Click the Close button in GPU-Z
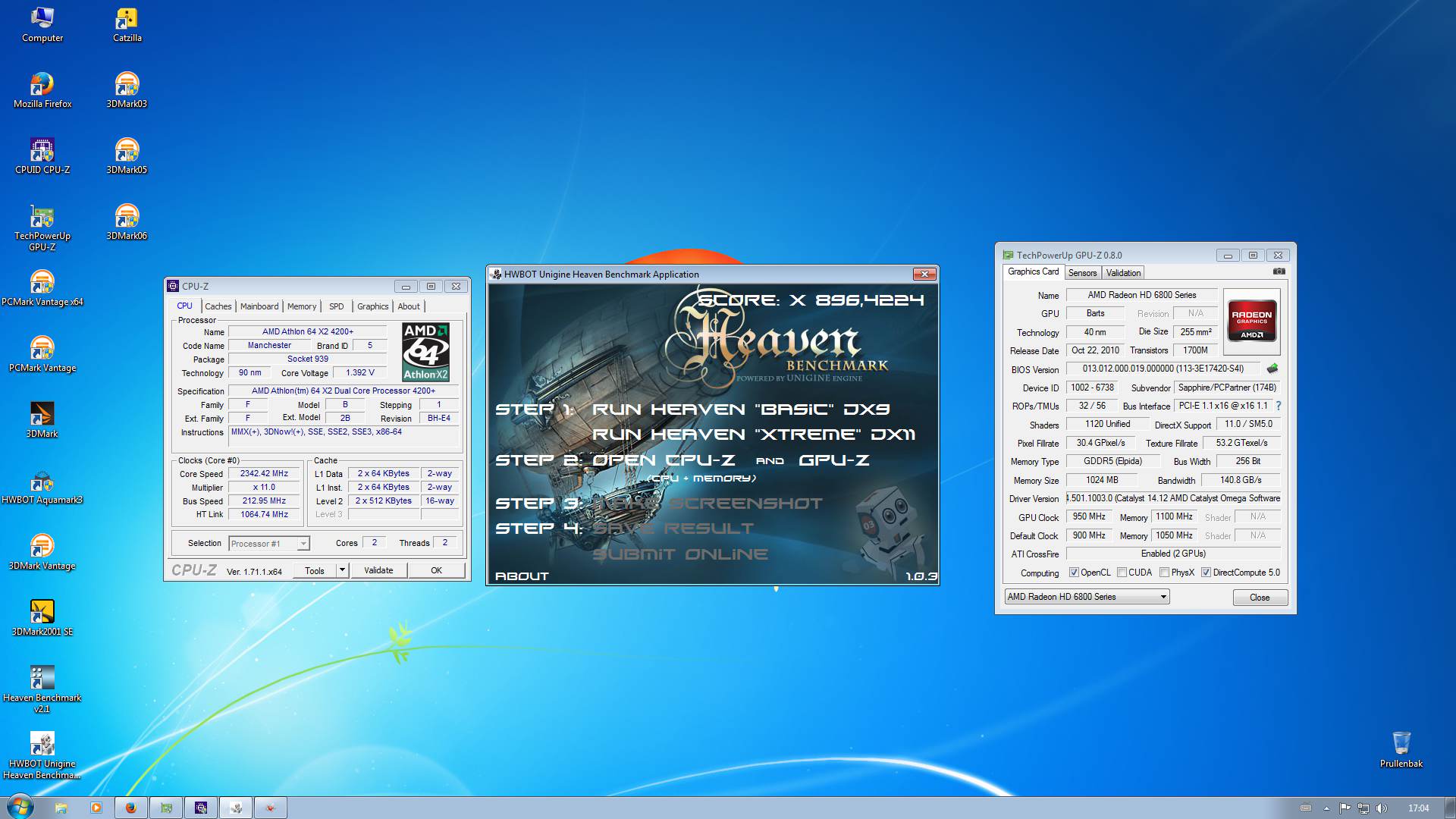Image resolution: width=1456 pixels, height=819 pixels. (1260, 598)
